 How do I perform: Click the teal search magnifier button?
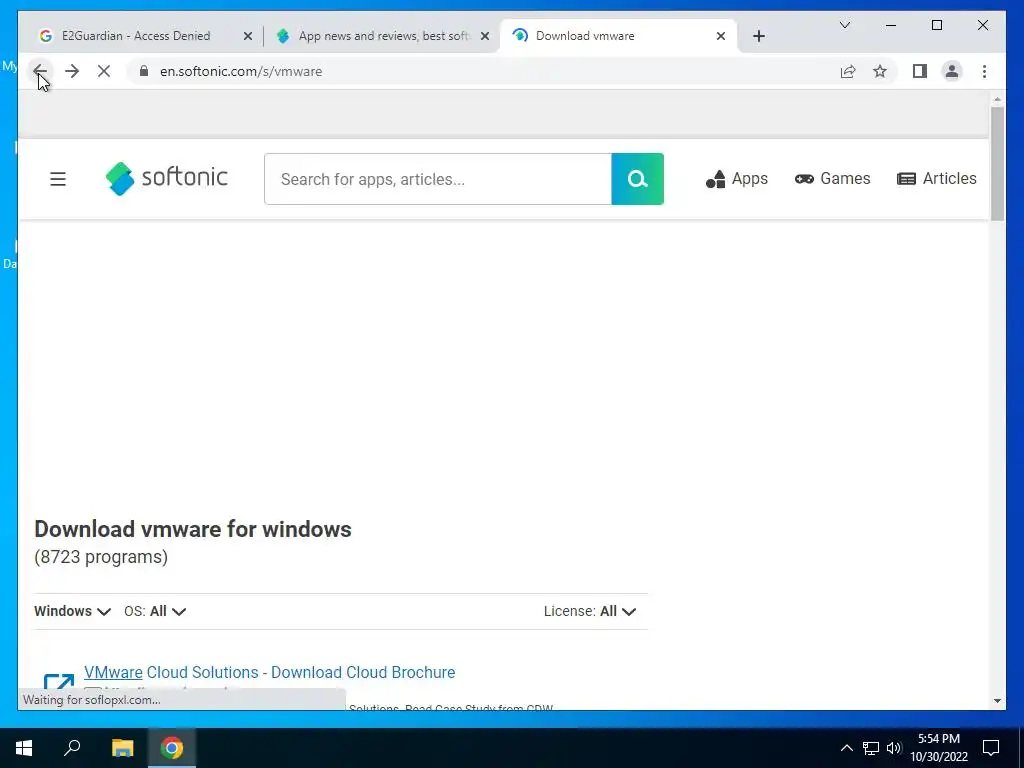point(637,179)
